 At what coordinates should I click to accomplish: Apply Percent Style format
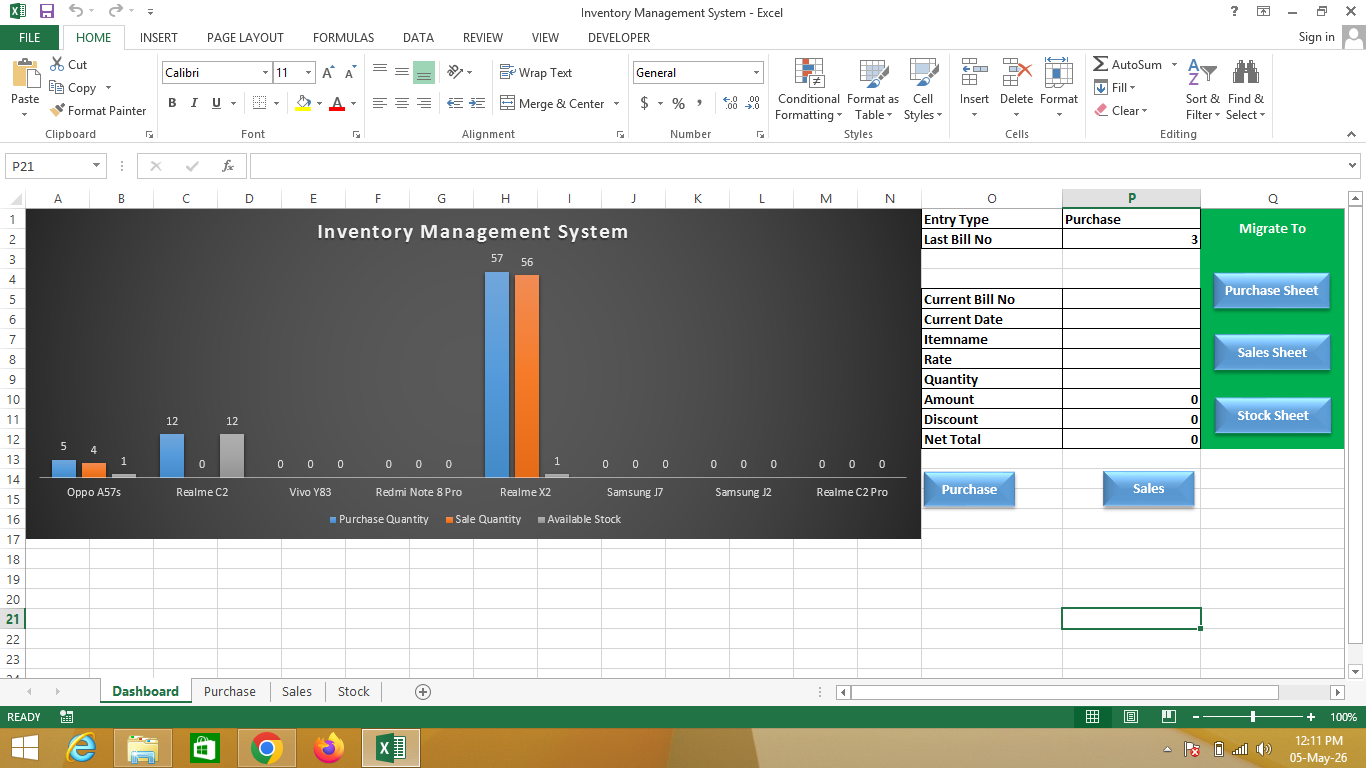pyautogui.click(x=678, y=103)
